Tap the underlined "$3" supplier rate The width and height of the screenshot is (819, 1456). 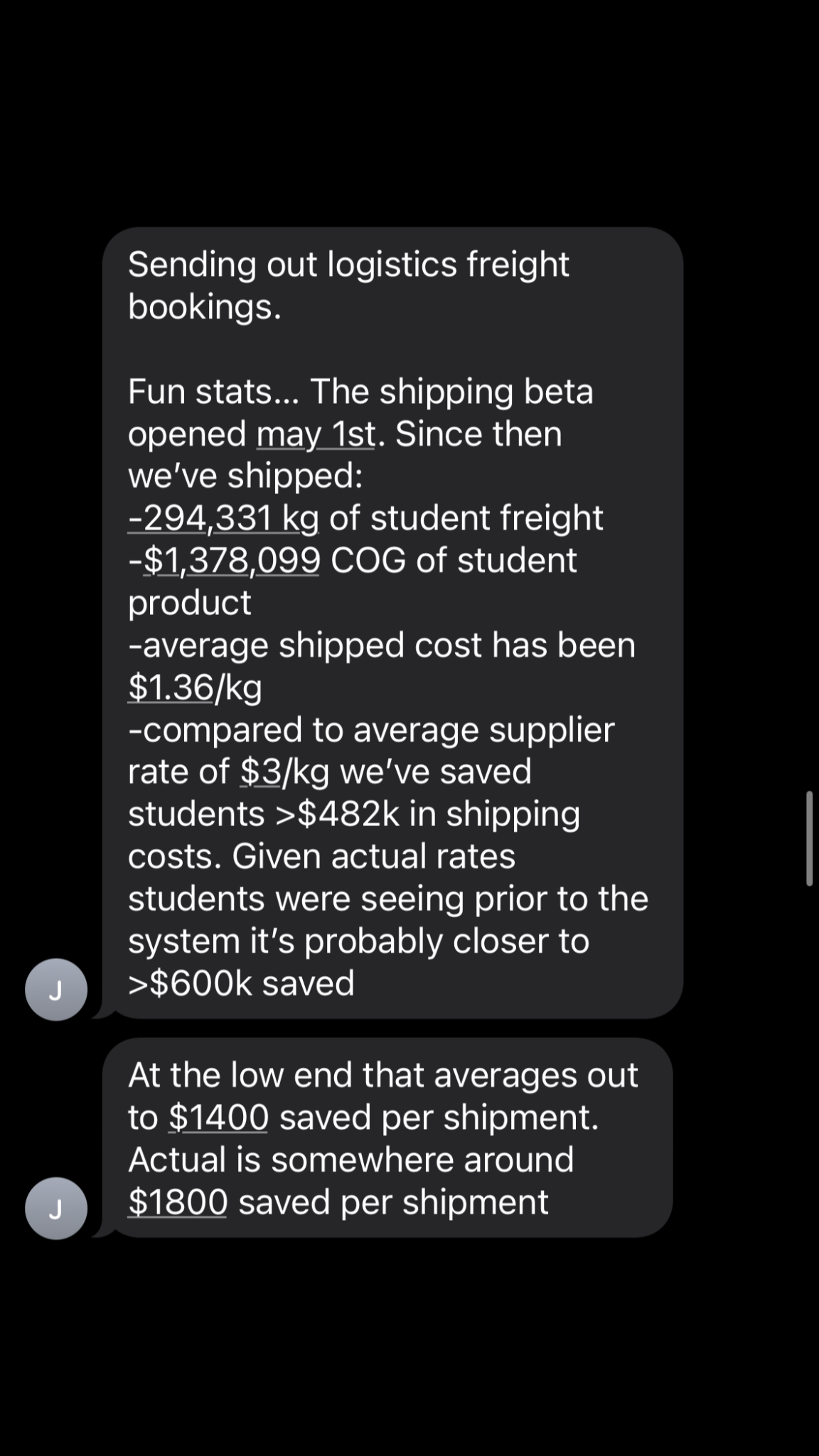point(260,772)
